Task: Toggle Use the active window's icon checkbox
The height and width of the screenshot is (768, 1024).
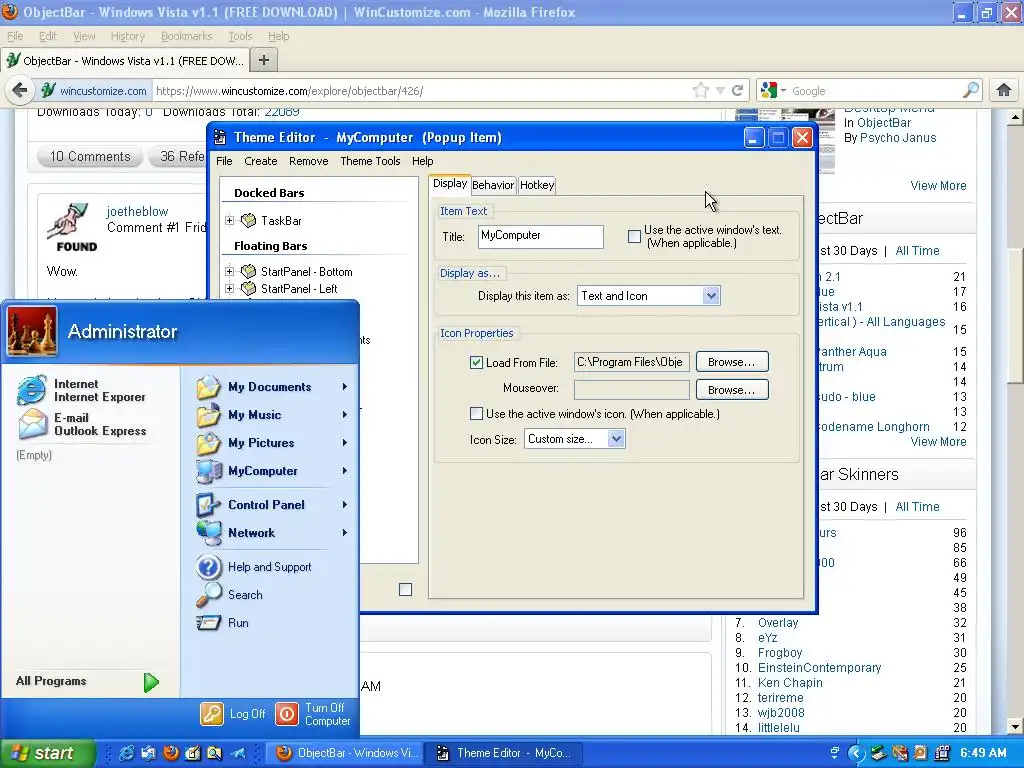Action: (x=476, y=413)
